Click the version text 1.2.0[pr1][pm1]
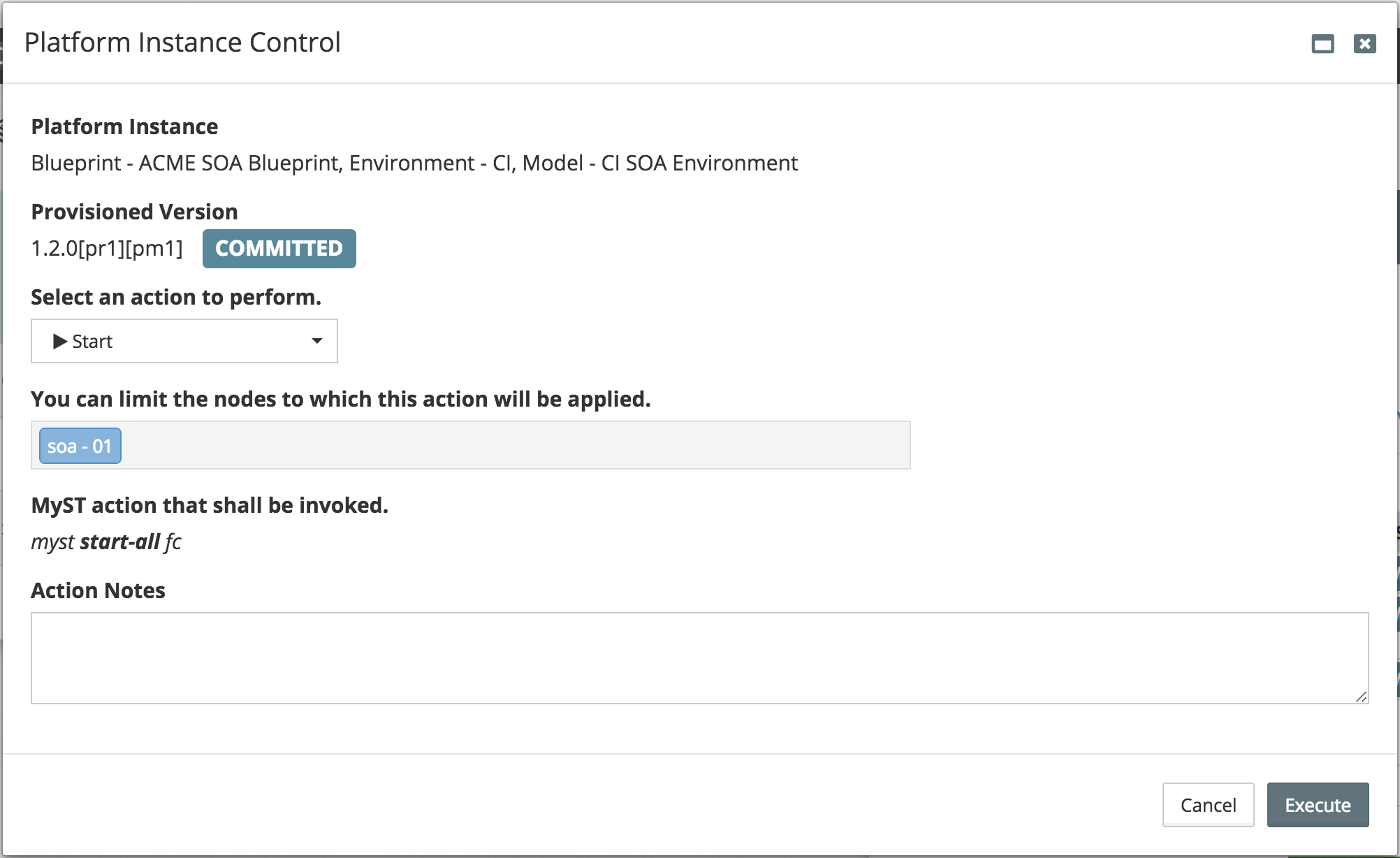Image resolution: width=1400 pixels, height=858 pixels. pos(107,248)
